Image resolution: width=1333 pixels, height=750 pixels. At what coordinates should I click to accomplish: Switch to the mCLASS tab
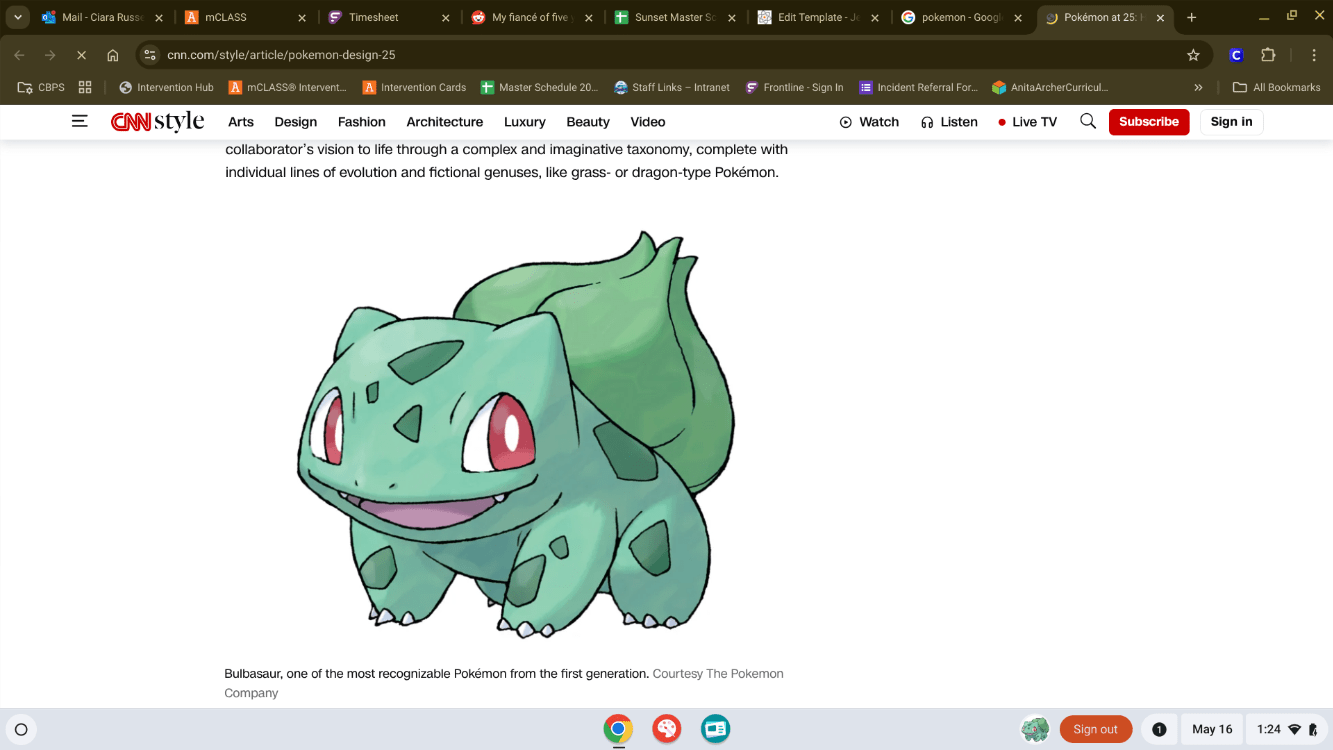pos(245,17)
